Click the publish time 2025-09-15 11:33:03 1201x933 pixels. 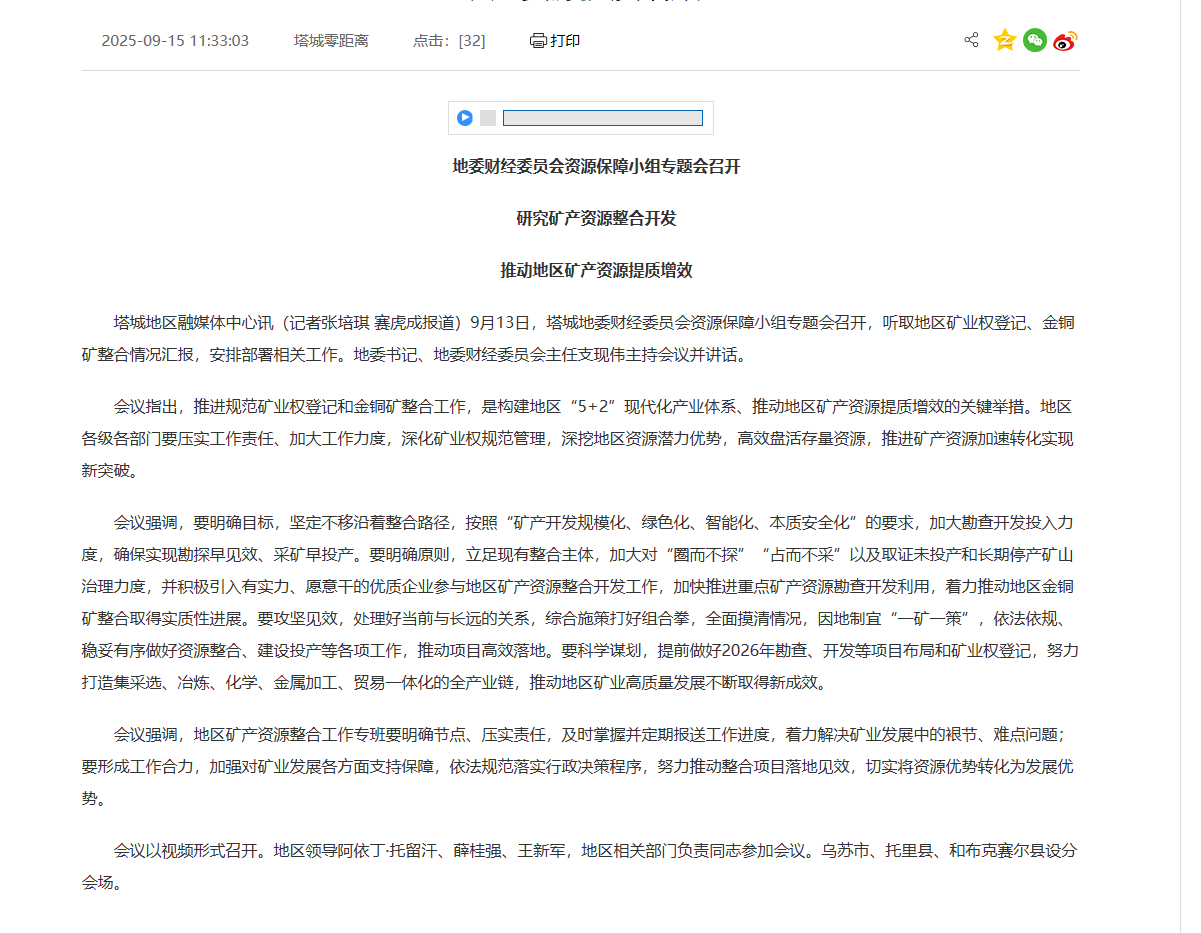175,41
